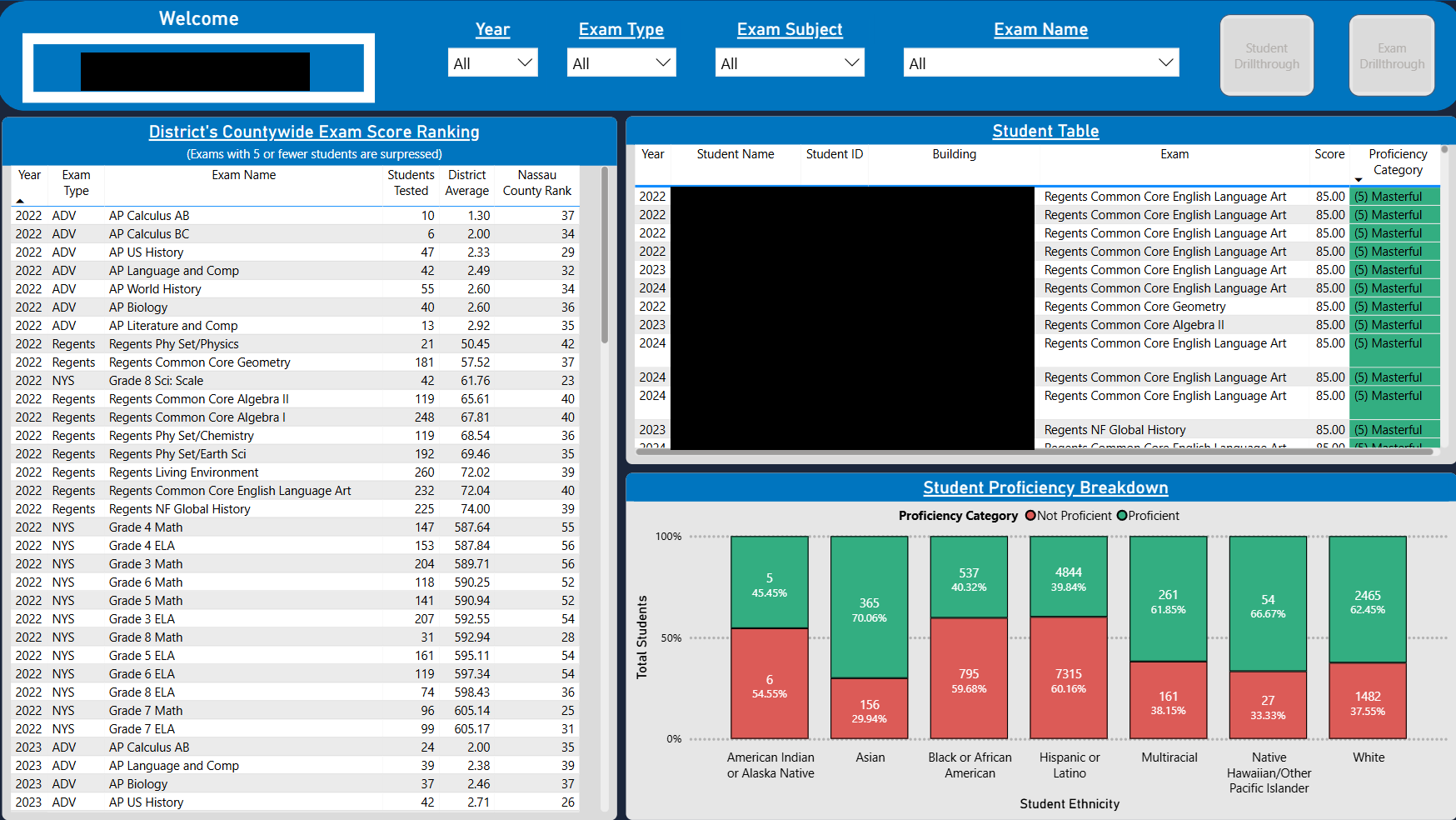Click the Masterful cell of Geometry student row
This screenshot has width=1456, height=820.
pyautogui.click(x=1394, y=307)
